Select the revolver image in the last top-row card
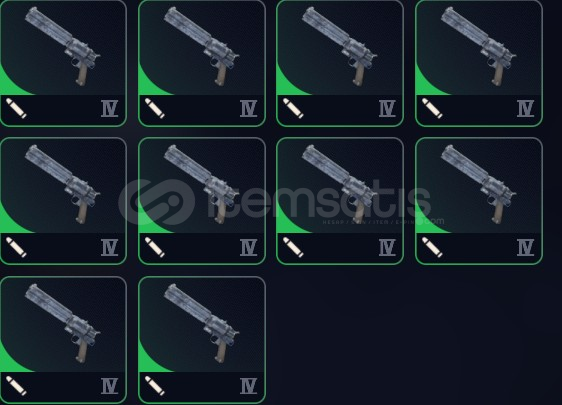 point(478,46)
